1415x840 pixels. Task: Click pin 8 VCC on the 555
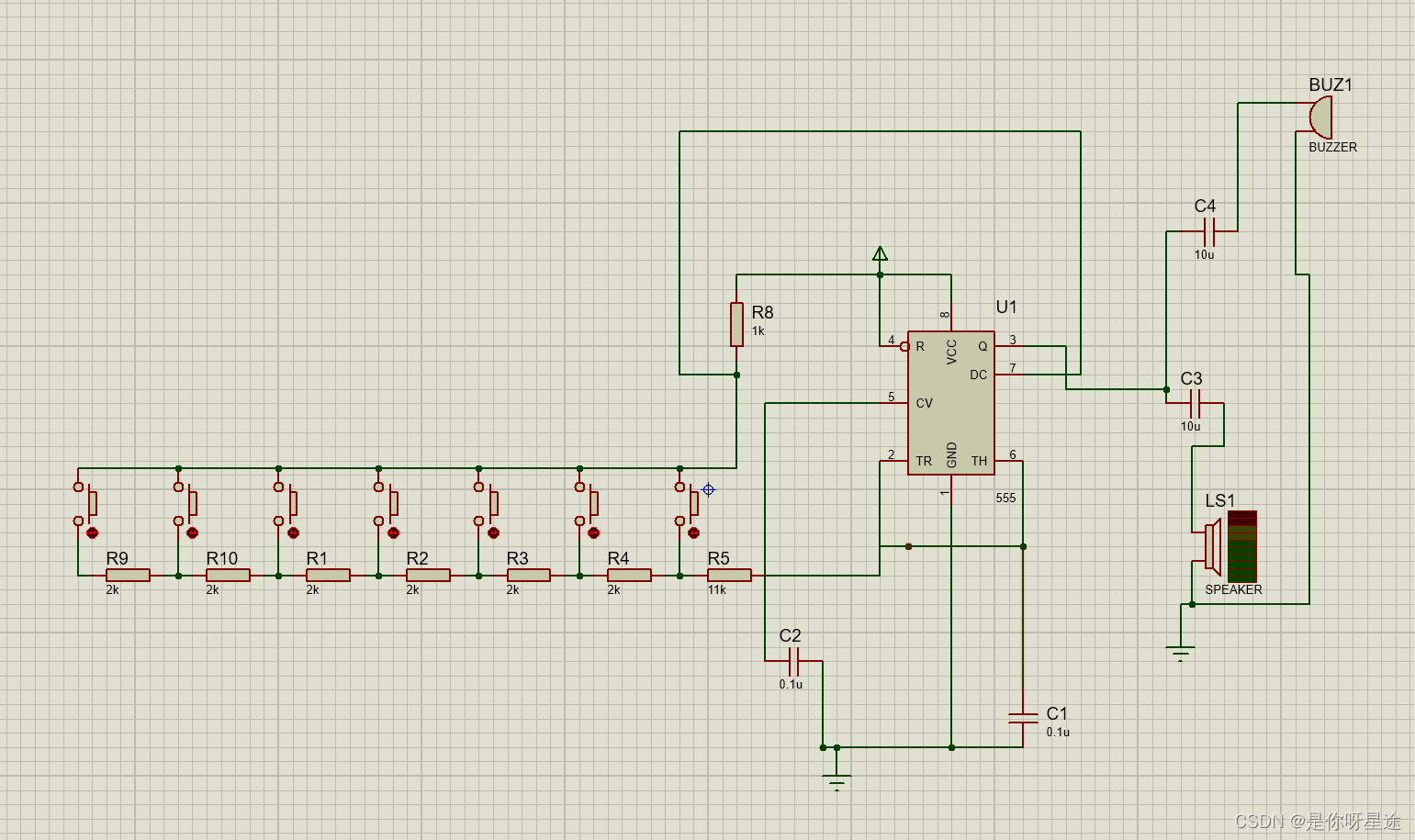pos(951,319)
